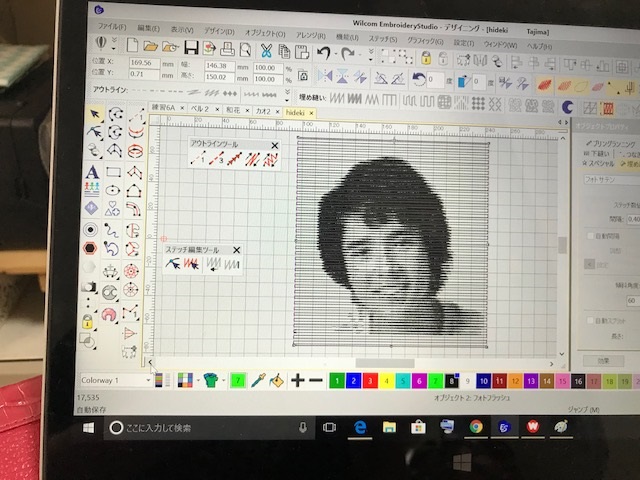The height and width of the screenshot is (480, 640).
Task: Click the plus Add color icon
Action: coord(298,380)
